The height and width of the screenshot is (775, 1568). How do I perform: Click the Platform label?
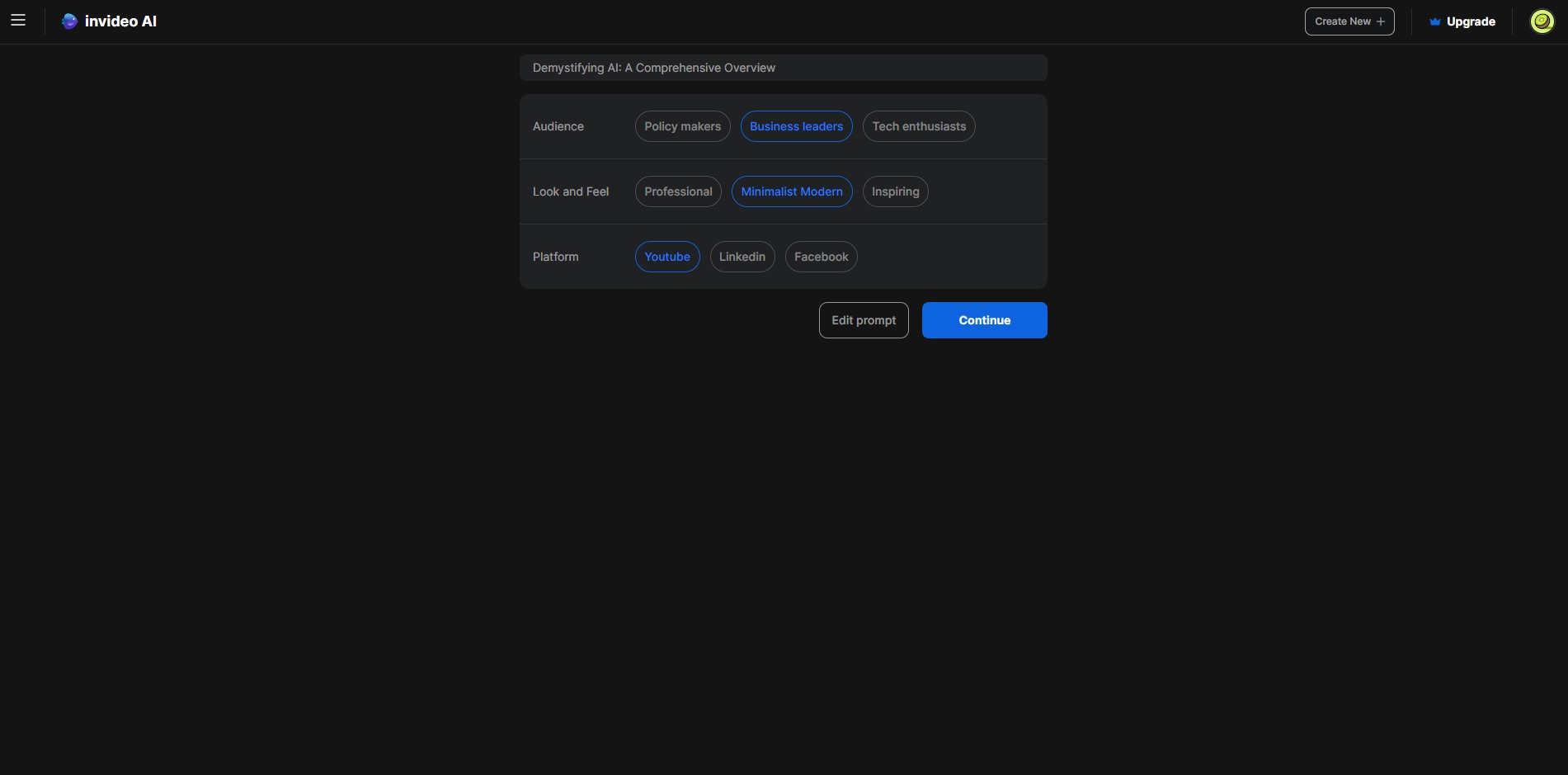pyautogui.click(x=556, y=257)
